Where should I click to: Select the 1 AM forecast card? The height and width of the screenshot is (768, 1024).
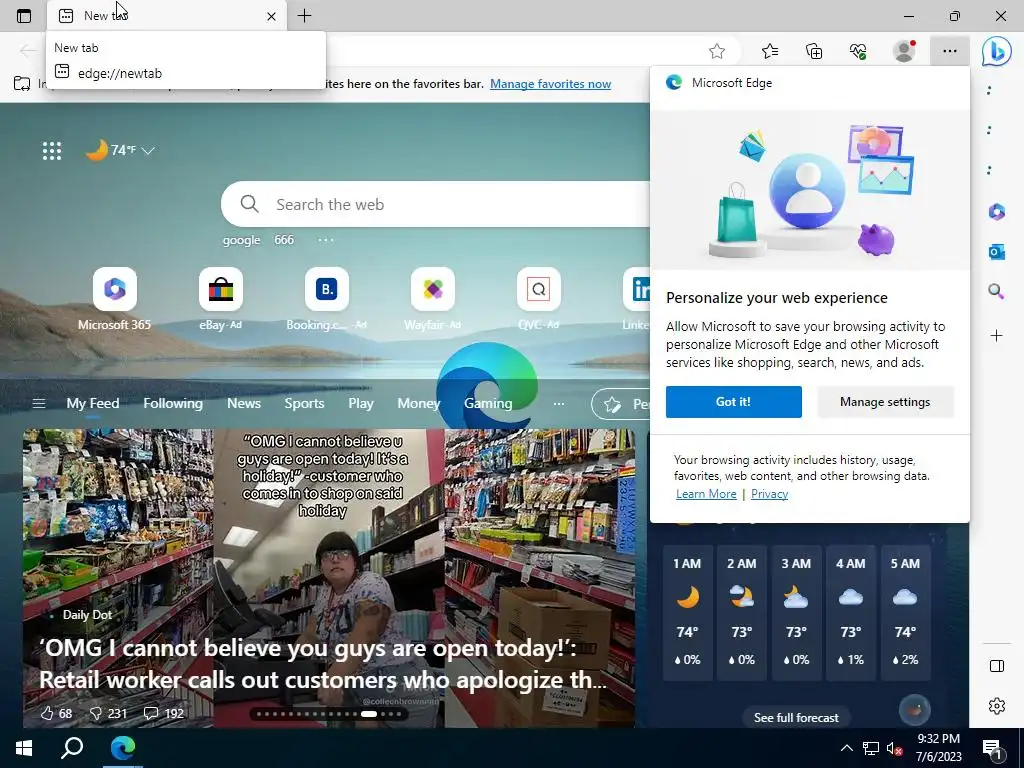(687, 613)
